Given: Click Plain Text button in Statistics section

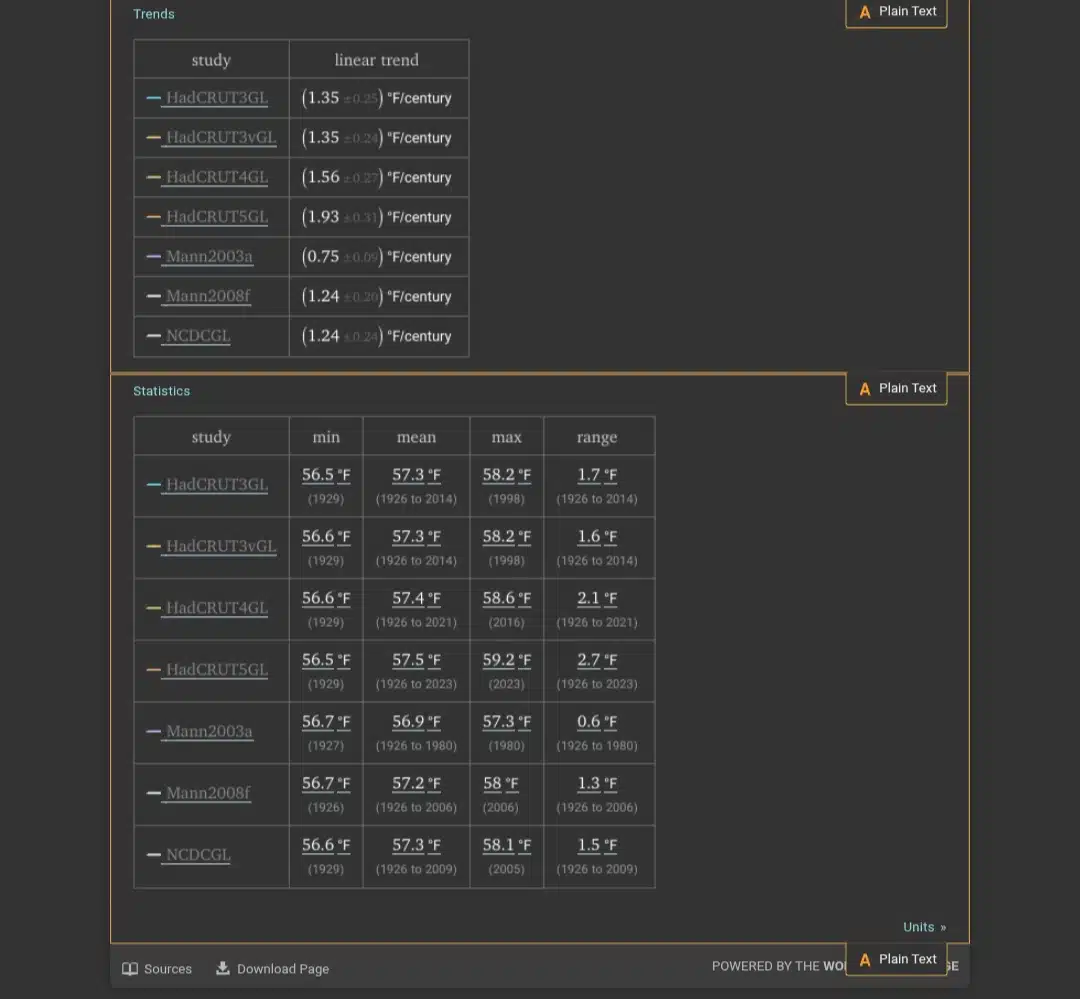Looking at the screenshot, I should pyautogui.click(x=896, y=389).
